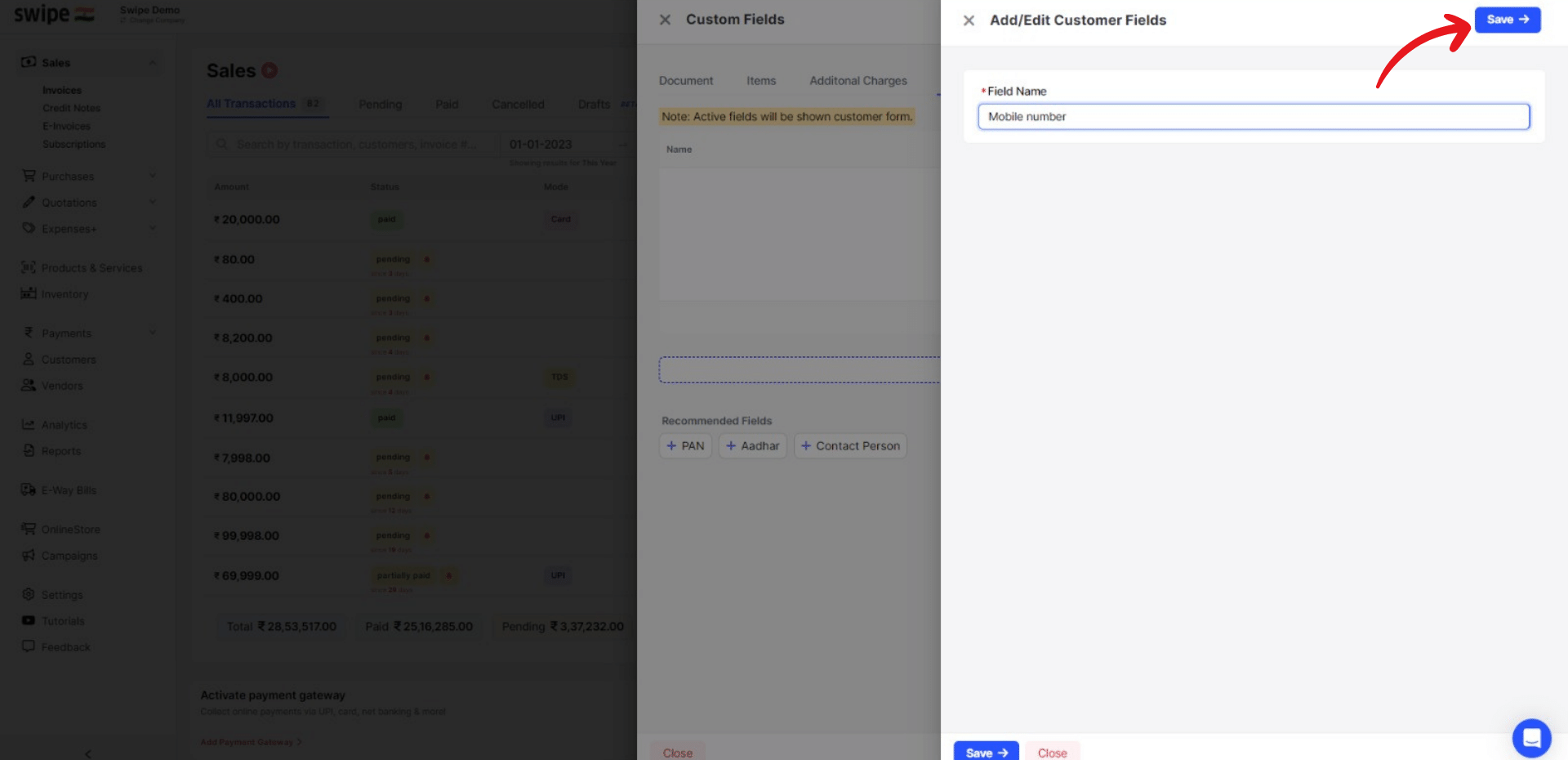Screen dimensions: 1568x760
Task: Expand the Payments menu chevron
Action: [x=153, y=333]
